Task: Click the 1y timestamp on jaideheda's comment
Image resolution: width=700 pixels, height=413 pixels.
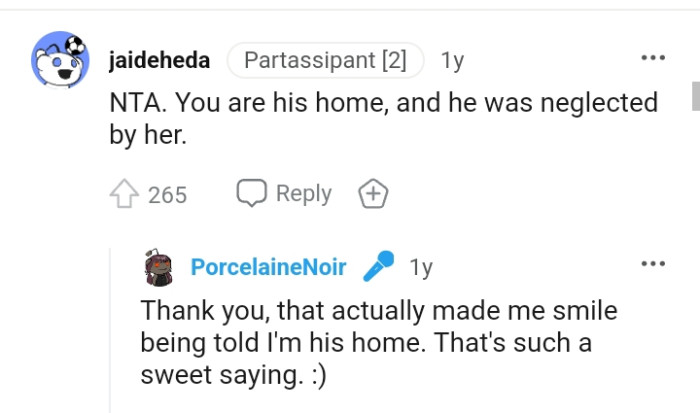Action: (x=452, y=61)
